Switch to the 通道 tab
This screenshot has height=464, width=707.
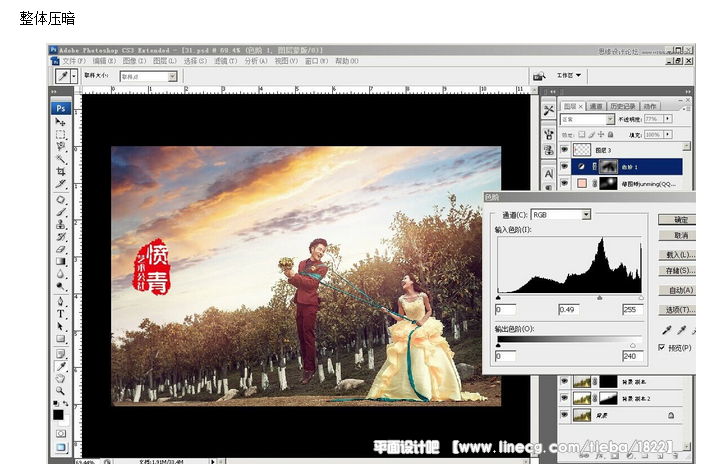pos(596,106)
